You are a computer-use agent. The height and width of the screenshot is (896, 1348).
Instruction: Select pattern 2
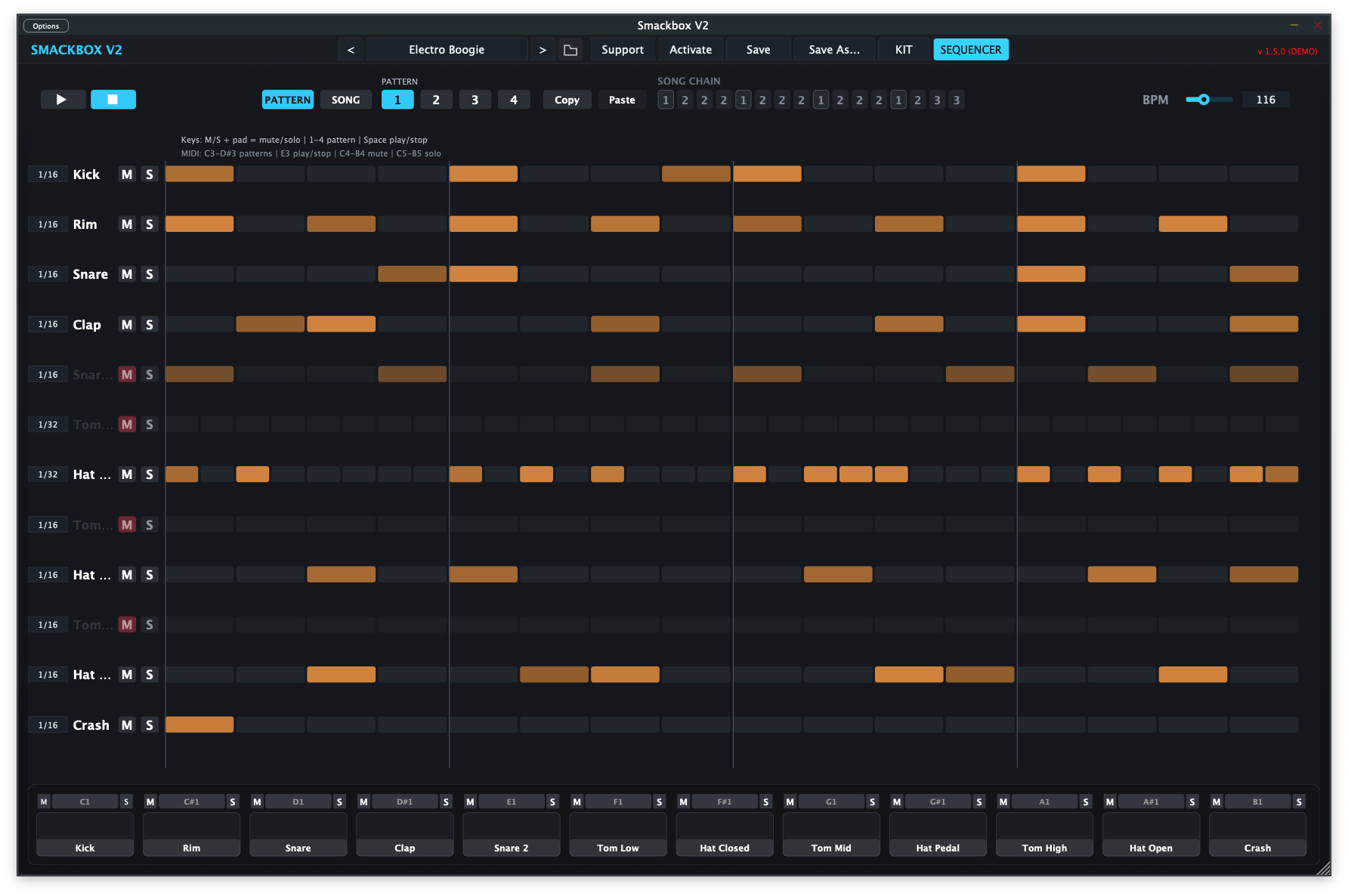click(436, 100)
